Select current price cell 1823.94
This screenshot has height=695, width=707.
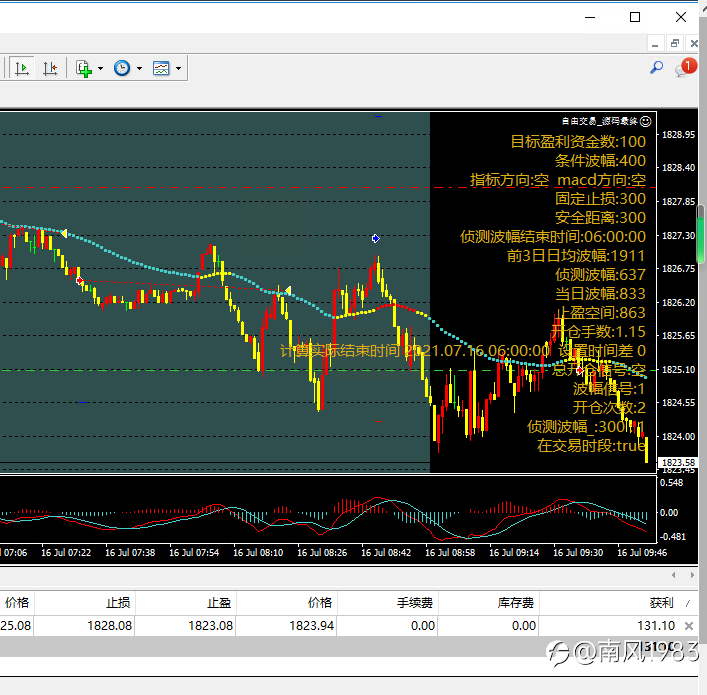coord(312,626)
